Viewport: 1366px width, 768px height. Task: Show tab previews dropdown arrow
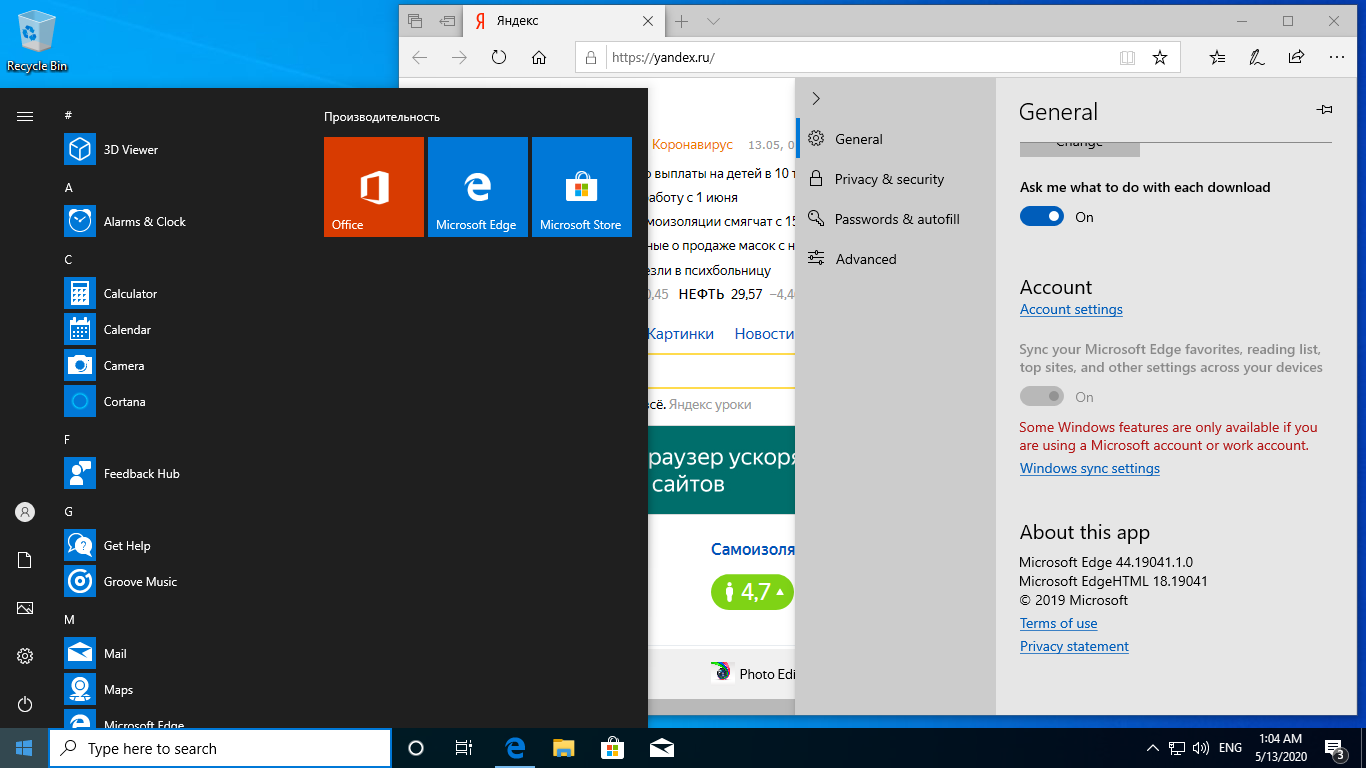713,21
